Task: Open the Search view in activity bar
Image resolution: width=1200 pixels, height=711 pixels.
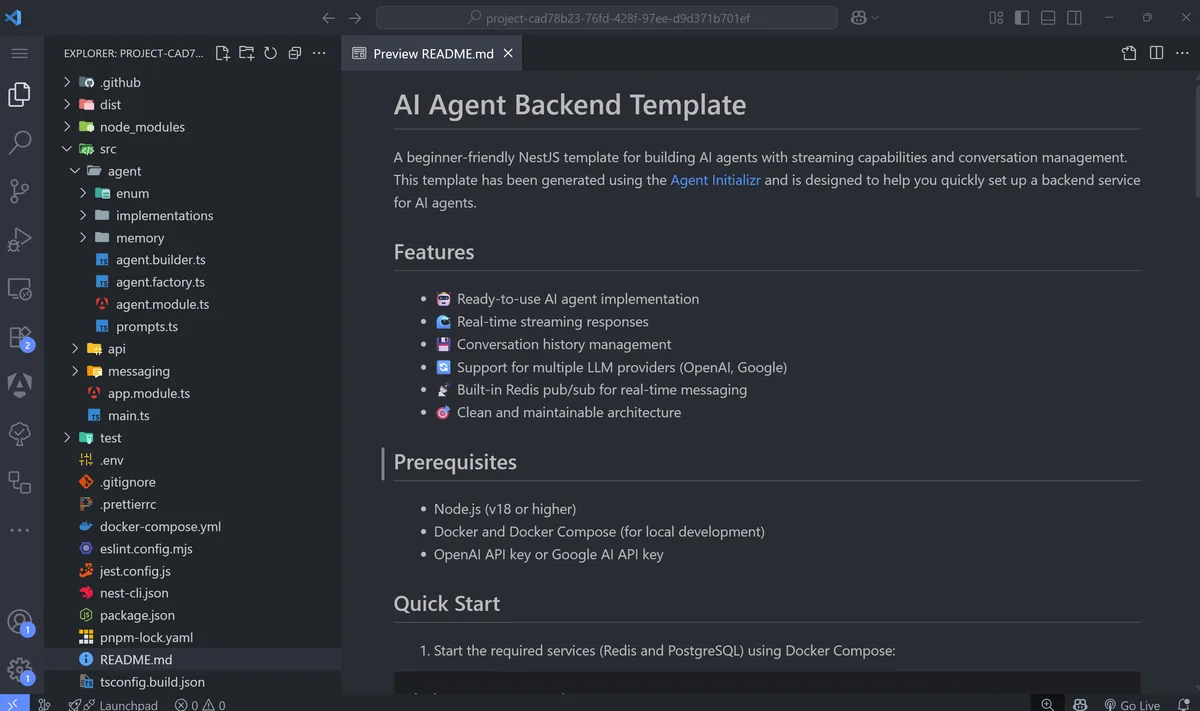Action: coord(20,142)
